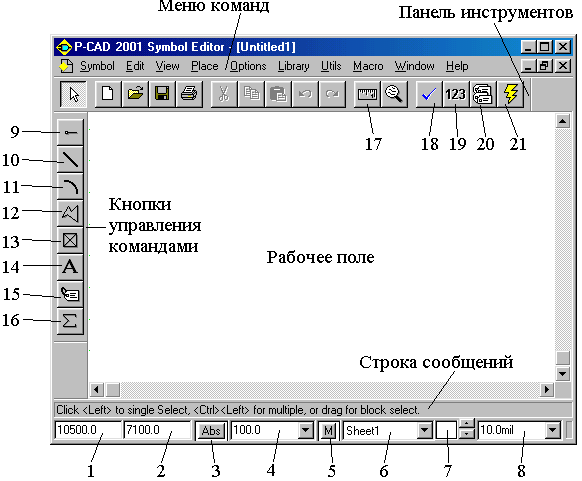Select the Place Arc tool
This screenshot has width=582, height=481.
pyautogui.click(x=70, y=186)
